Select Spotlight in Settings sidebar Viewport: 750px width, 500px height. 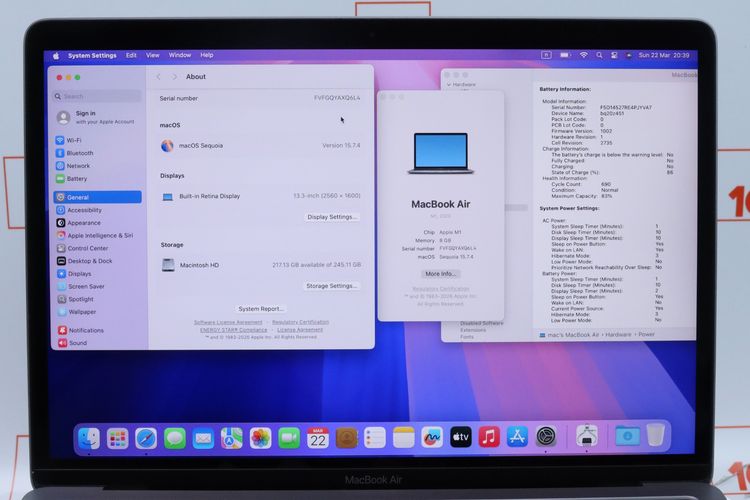click(98, 299)
